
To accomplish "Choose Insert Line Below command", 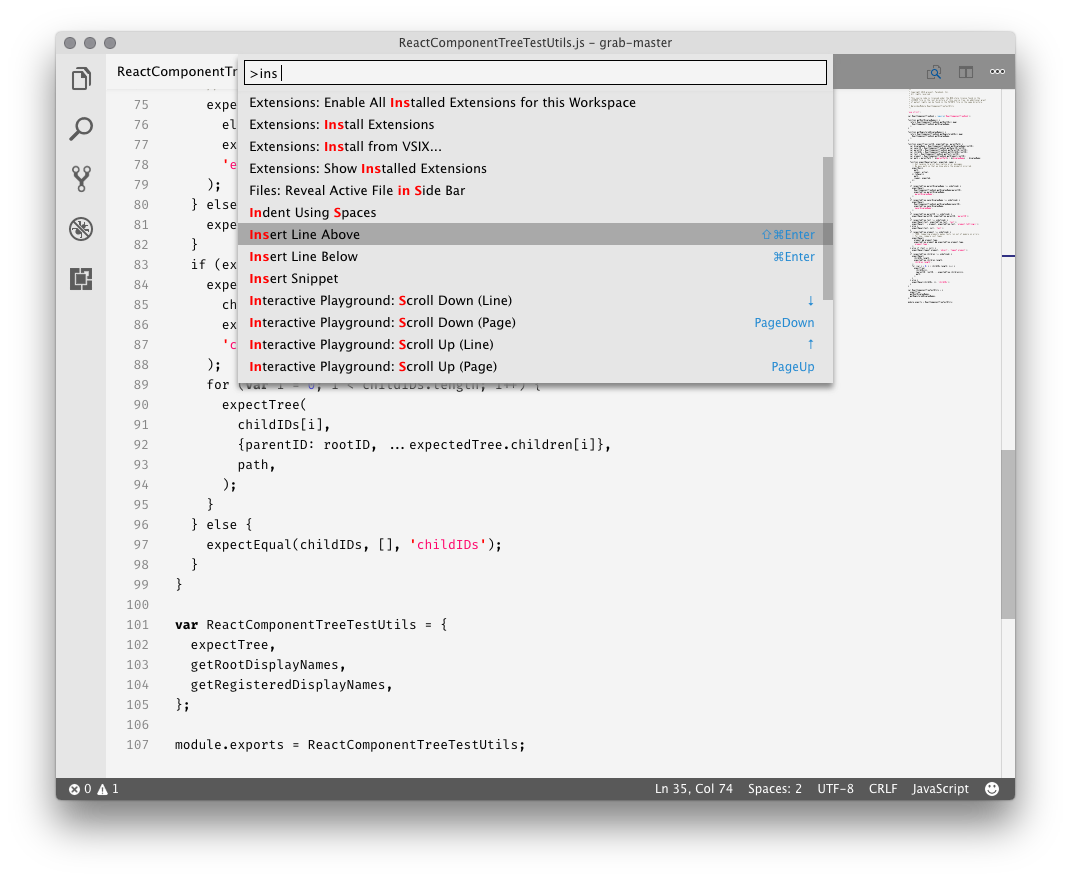I will [530, 256].
